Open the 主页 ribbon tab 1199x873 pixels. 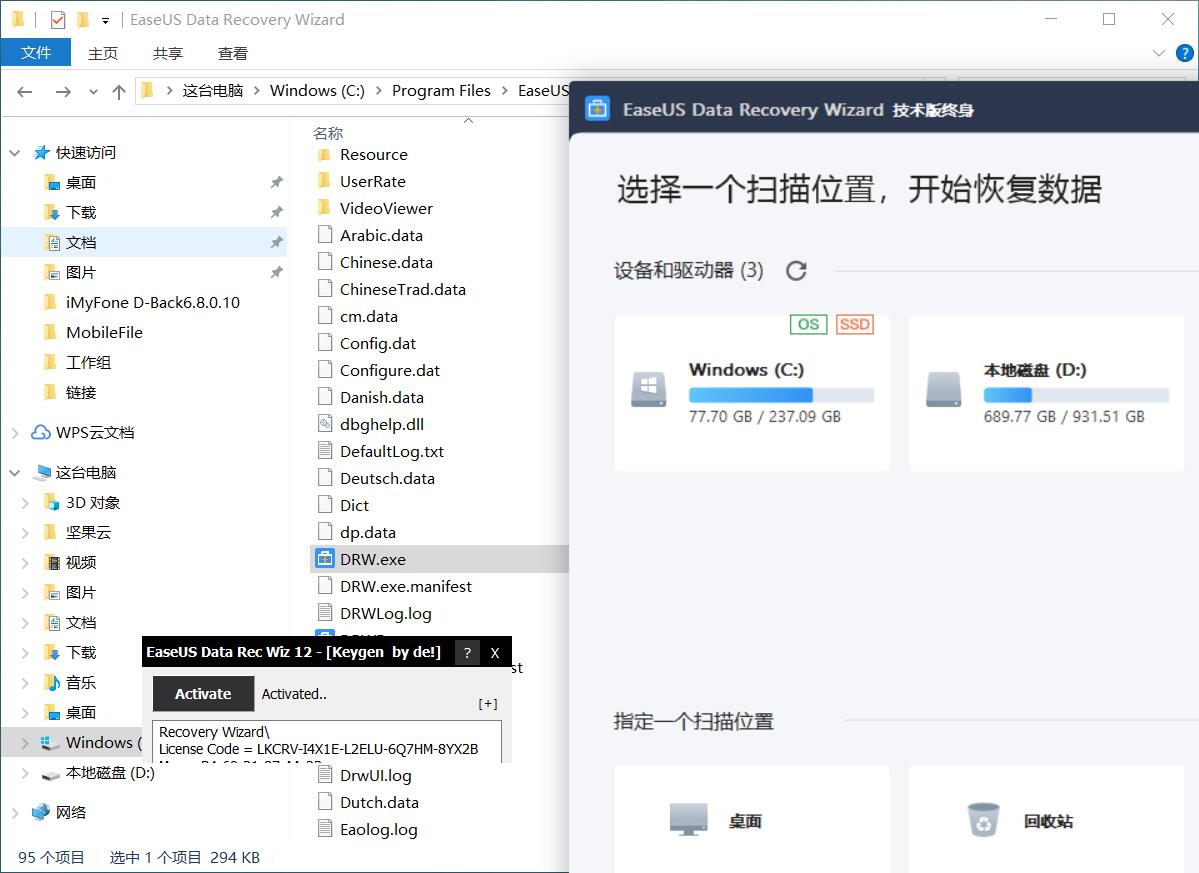pos(103,53)
